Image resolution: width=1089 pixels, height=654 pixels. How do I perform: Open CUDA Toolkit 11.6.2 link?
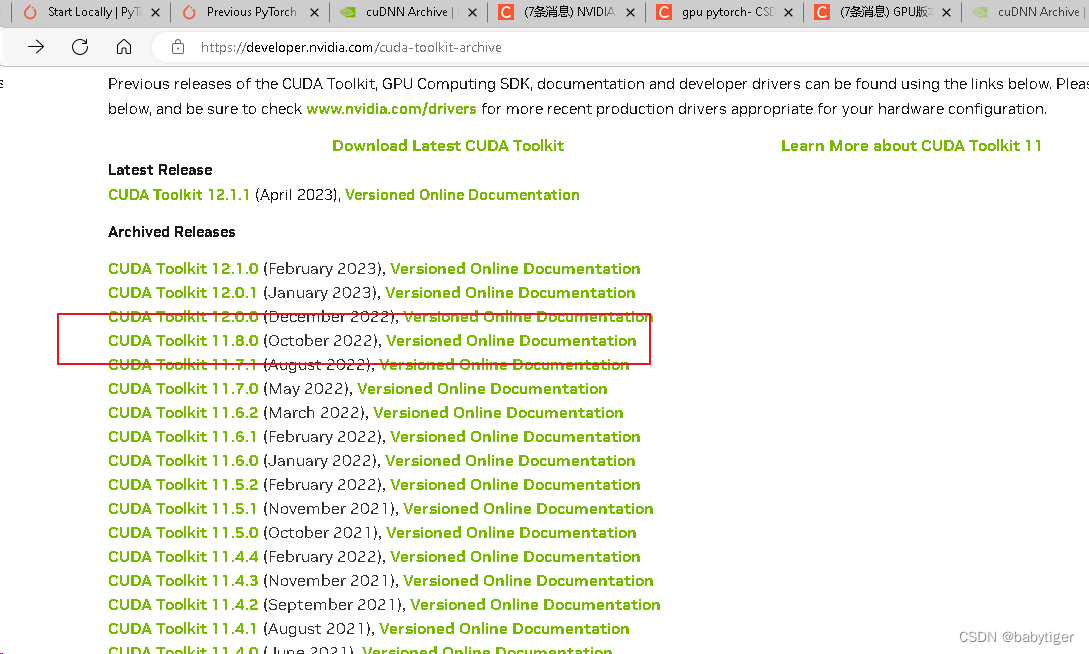click(183, 413)
